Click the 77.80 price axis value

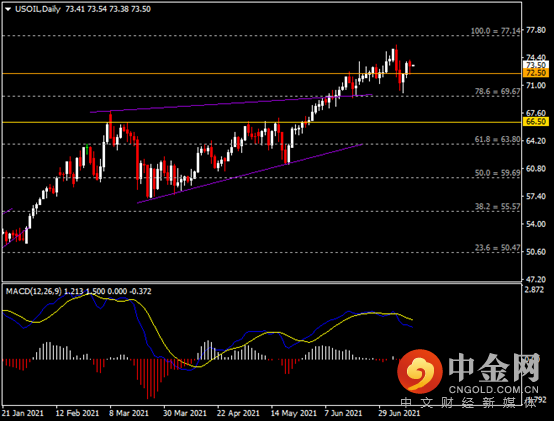[x=536, y=30]
